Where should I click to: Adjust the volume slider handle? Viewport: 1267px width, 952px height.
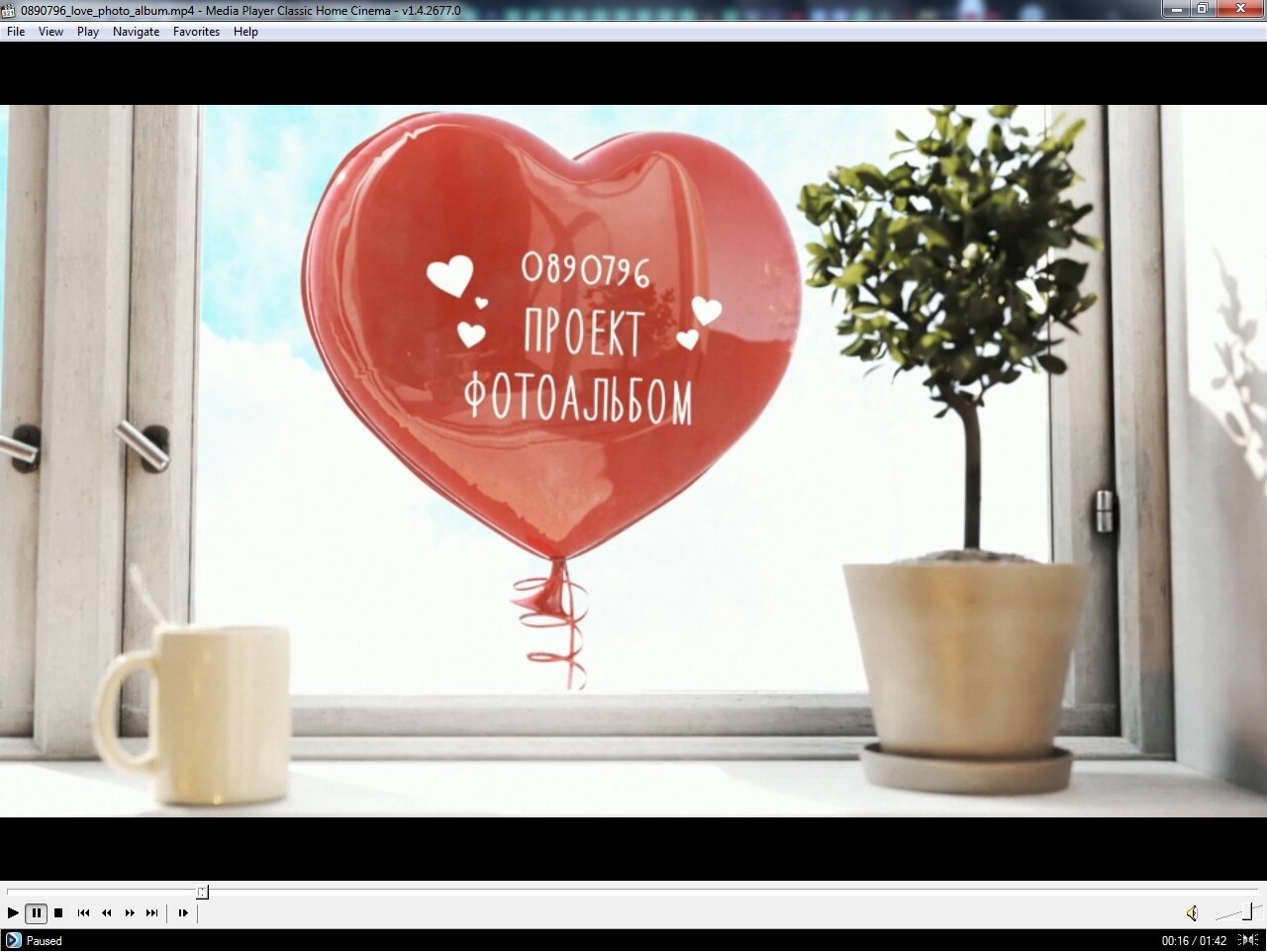(x=1249, y=911)
